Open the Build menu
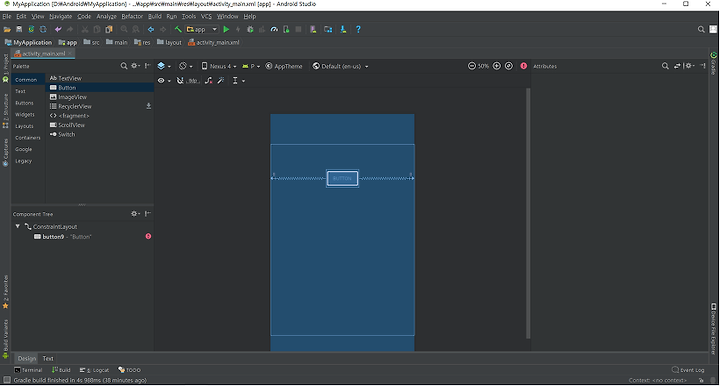This screenshot has height=386, width=720. (154, 17)
